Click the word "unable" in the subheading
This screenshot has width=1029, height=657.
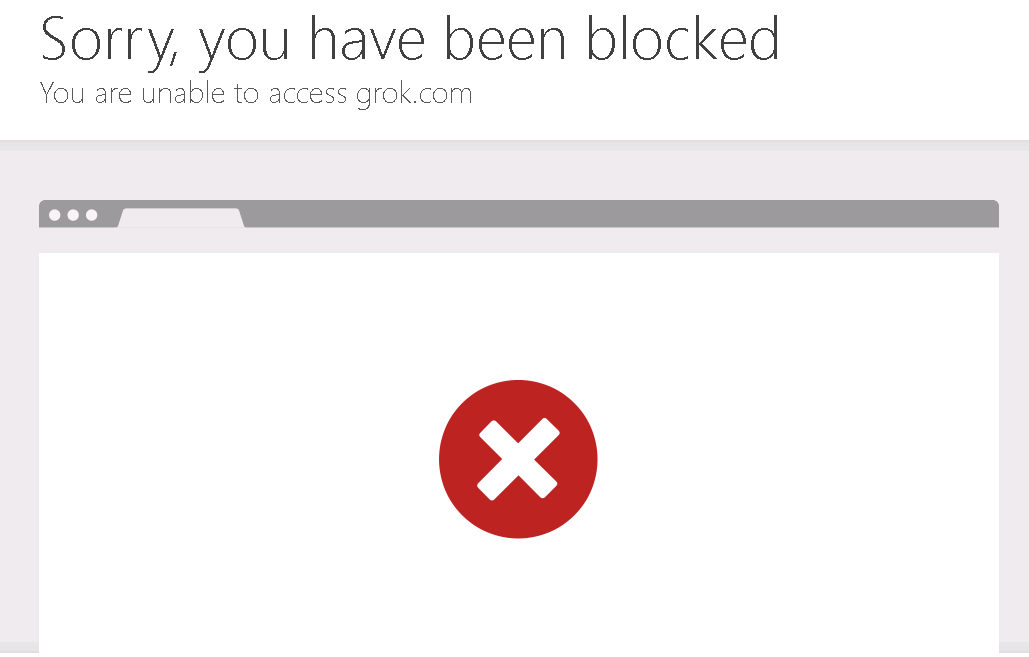click(183, 93)
